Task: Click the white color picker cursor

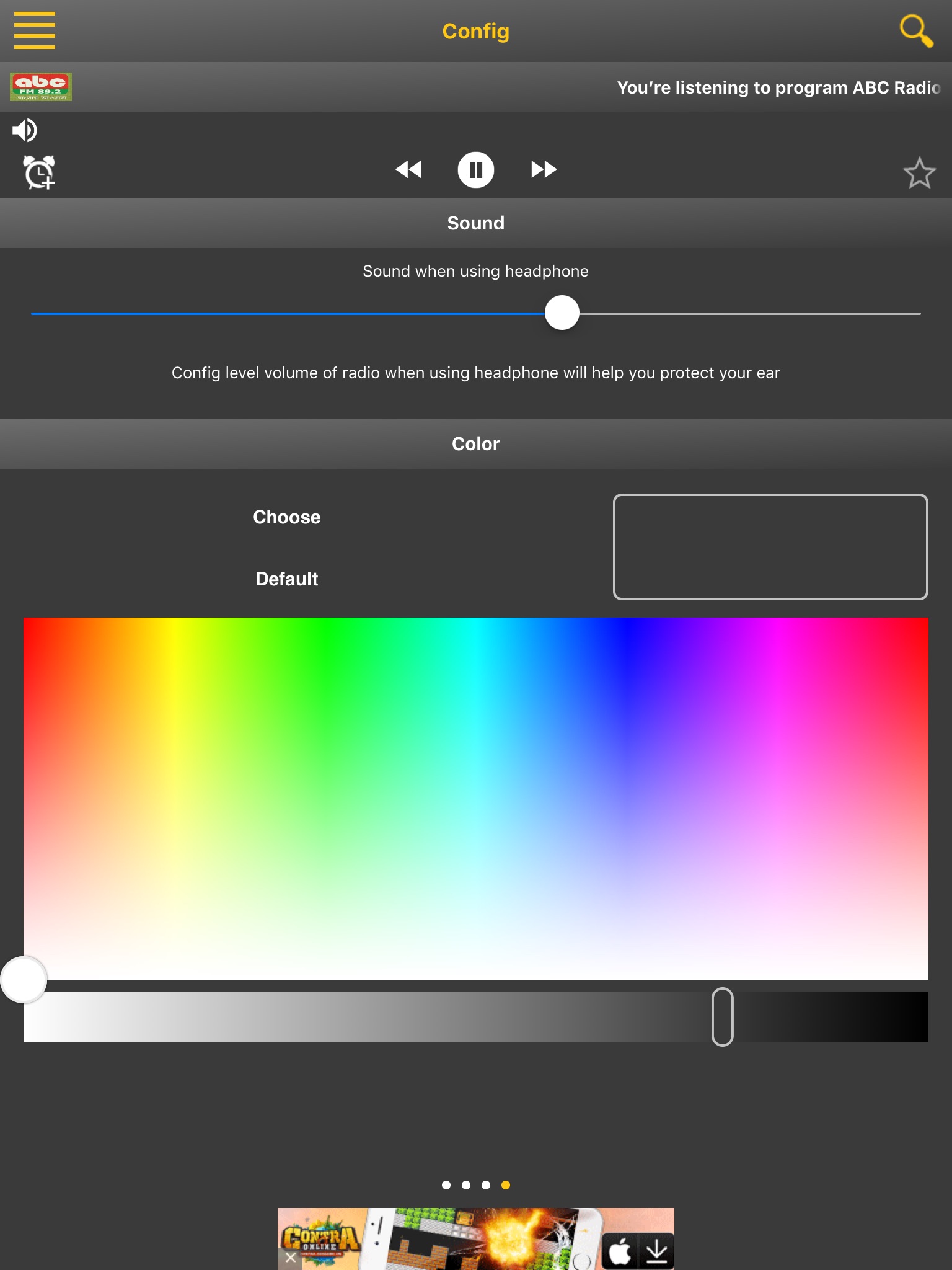Action: 24,980
